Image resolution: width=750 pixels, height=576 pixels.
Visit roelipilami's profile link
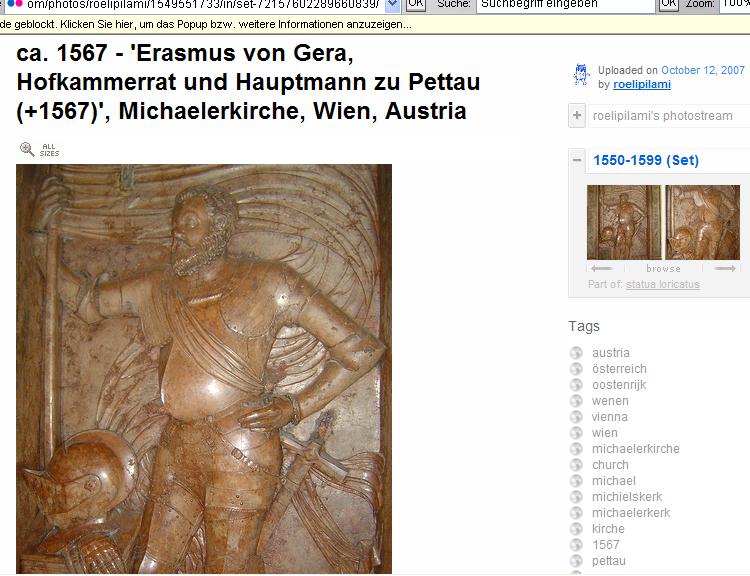(642, 85)
